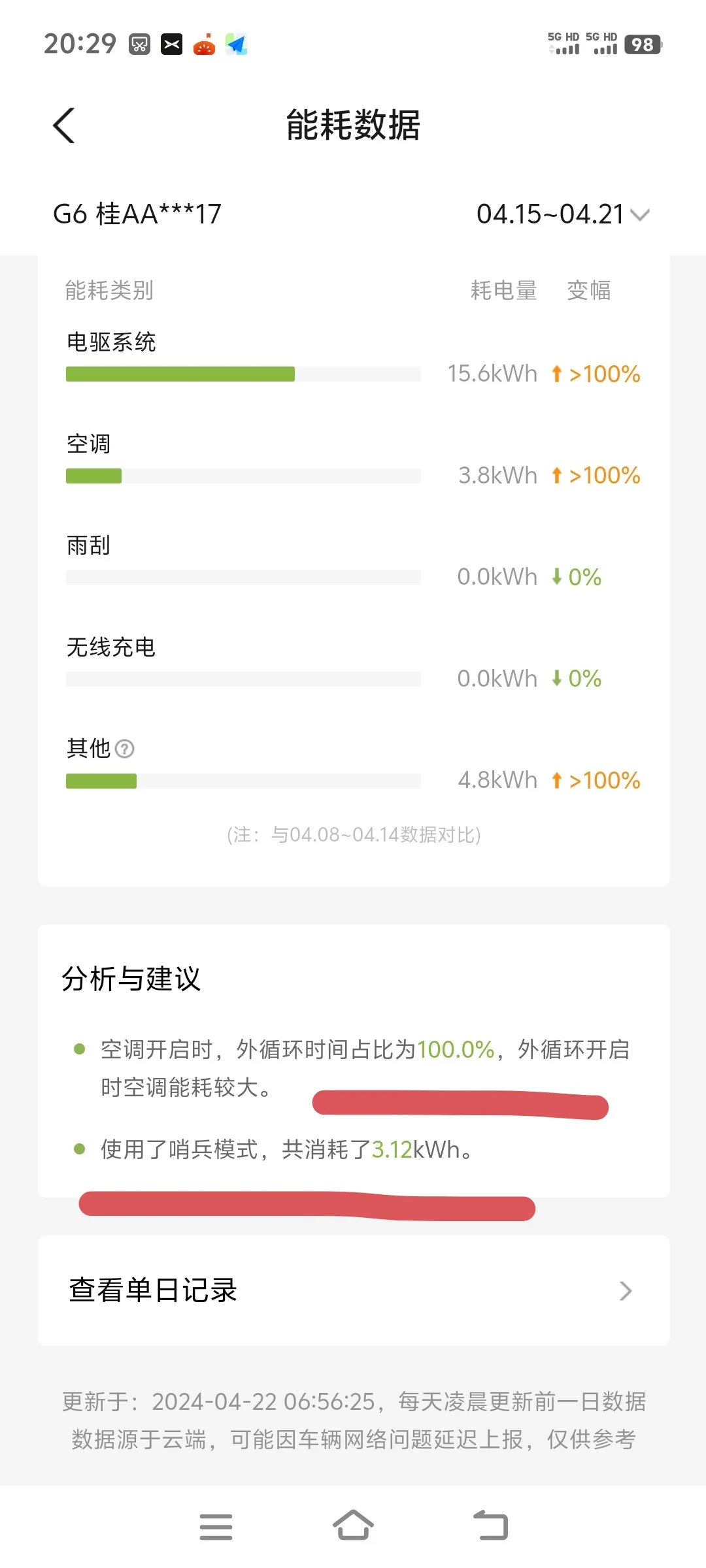Tap the 耗电量 column header
The image size is (706, 1568).
click(x=504, y=290)
